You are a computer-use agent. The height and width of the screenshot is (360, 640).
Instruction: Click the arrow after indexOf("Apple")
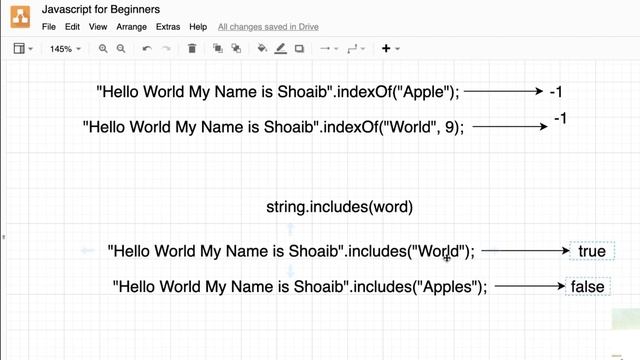click(504, 91)
